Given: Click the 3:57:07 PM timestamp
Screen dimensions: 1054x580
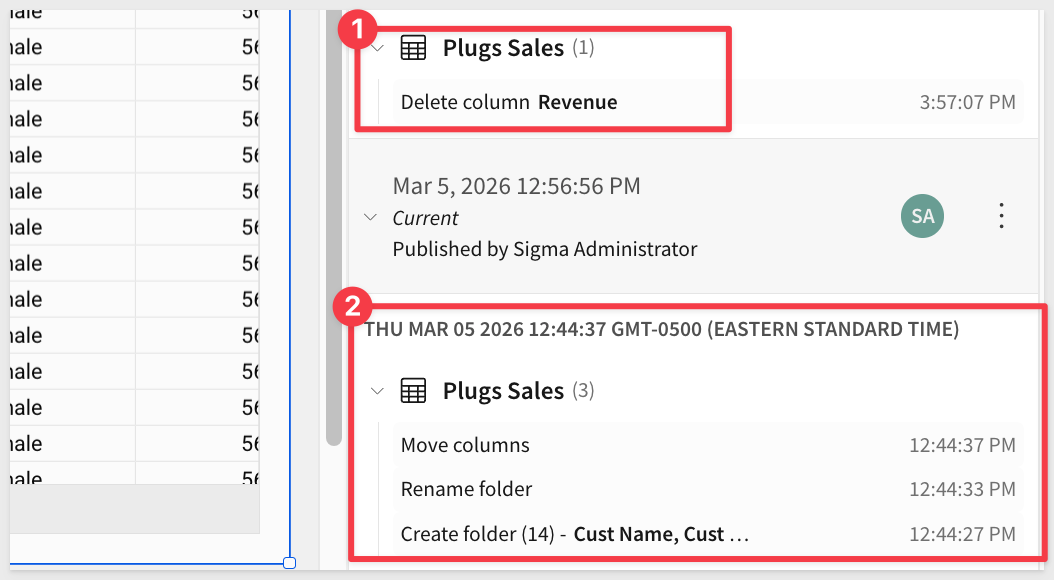Looking at the screenshot, I should (967, 102).
